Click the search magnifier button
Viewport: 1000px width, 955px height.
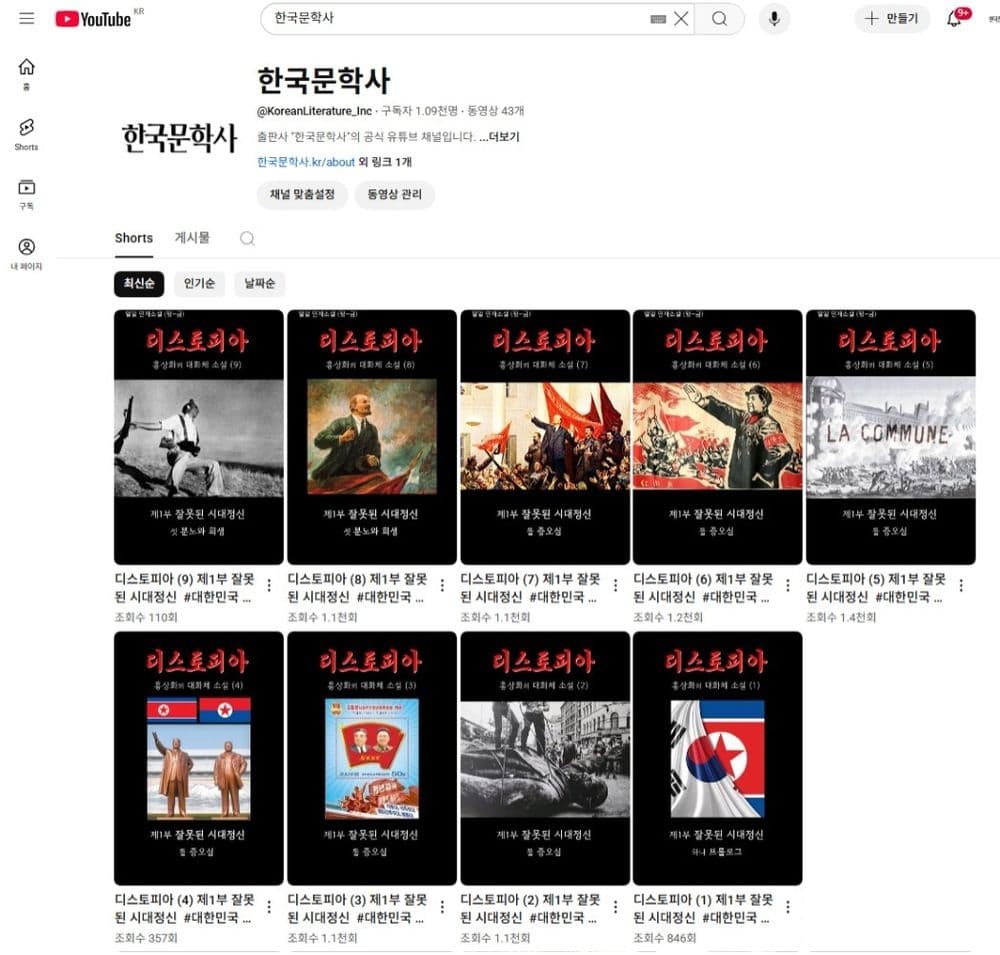[719, 19]
